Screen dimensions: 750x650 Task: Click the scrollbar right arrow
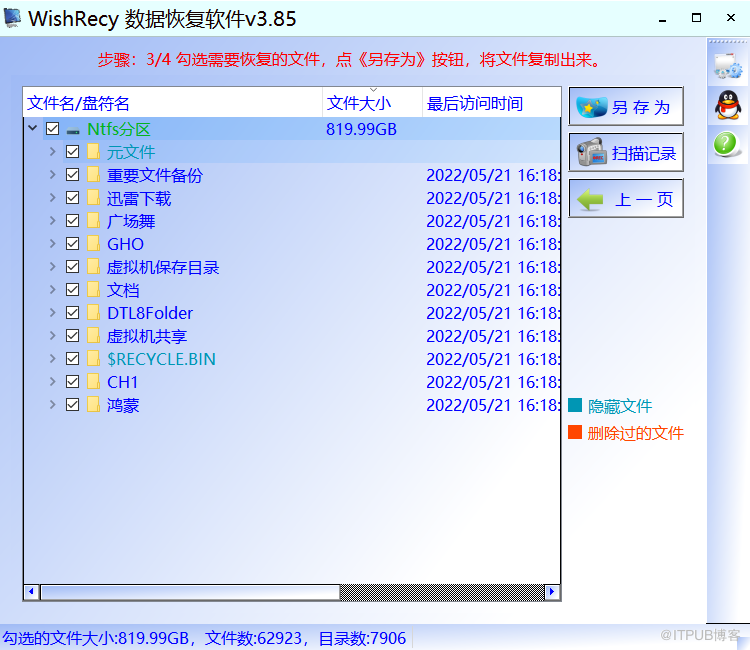point(551,592)
